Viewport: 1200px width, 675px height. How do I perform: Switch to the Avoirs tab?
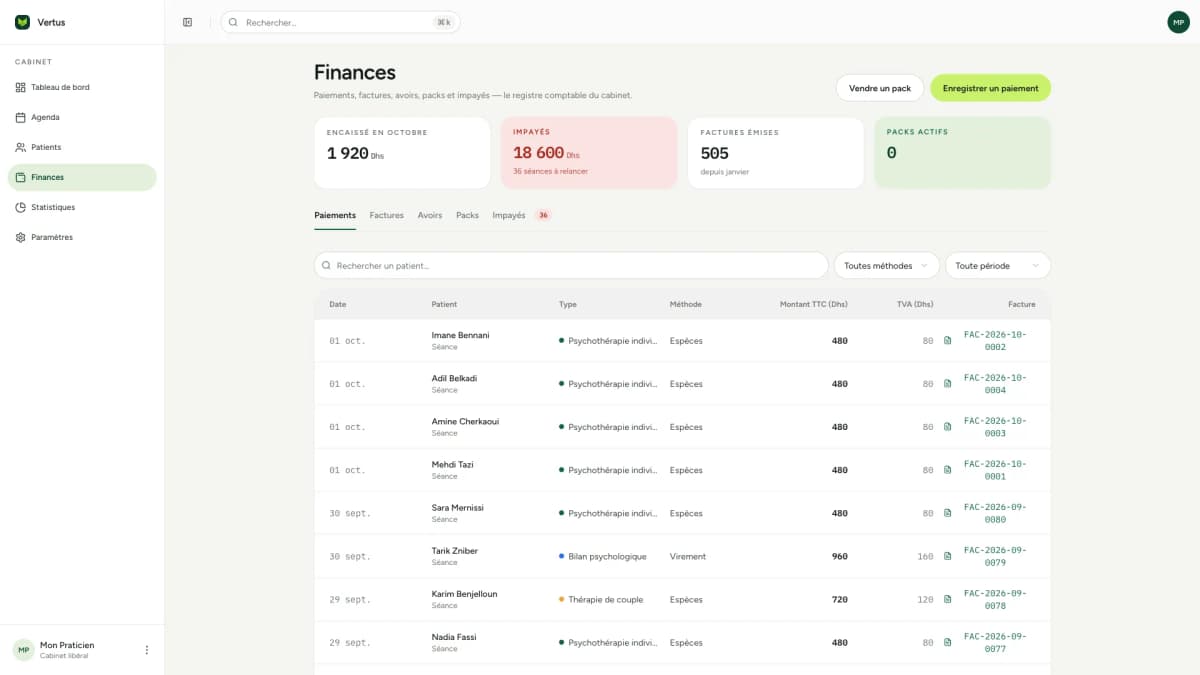[430, 215]
